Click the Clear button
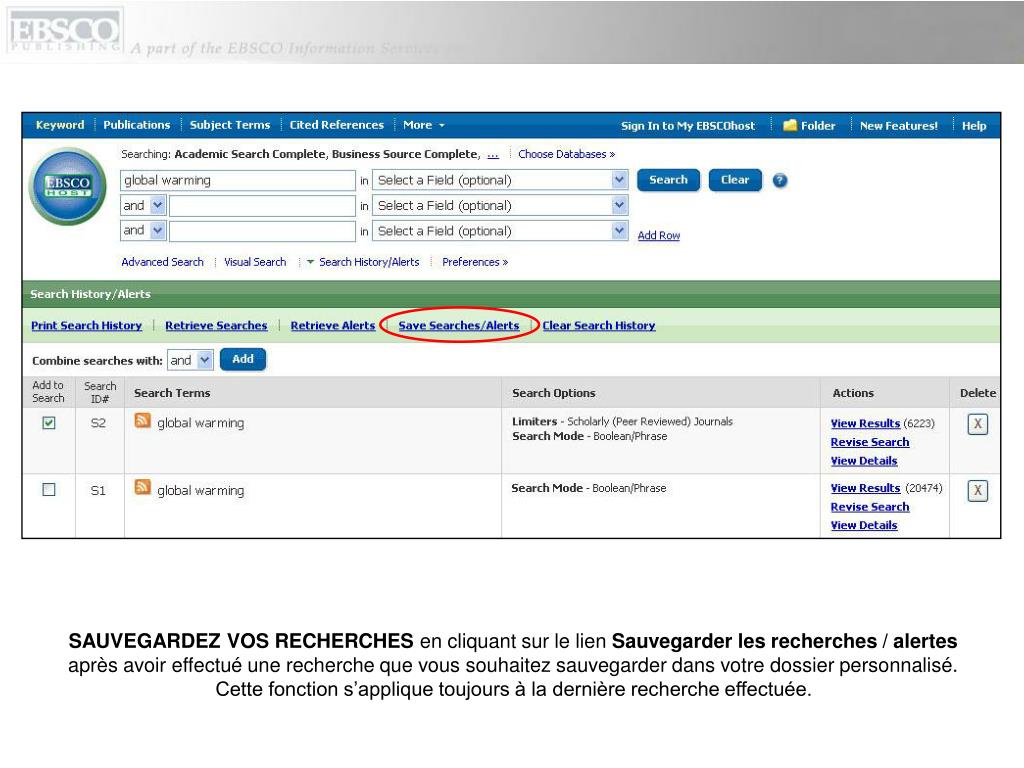 point(735,180)
